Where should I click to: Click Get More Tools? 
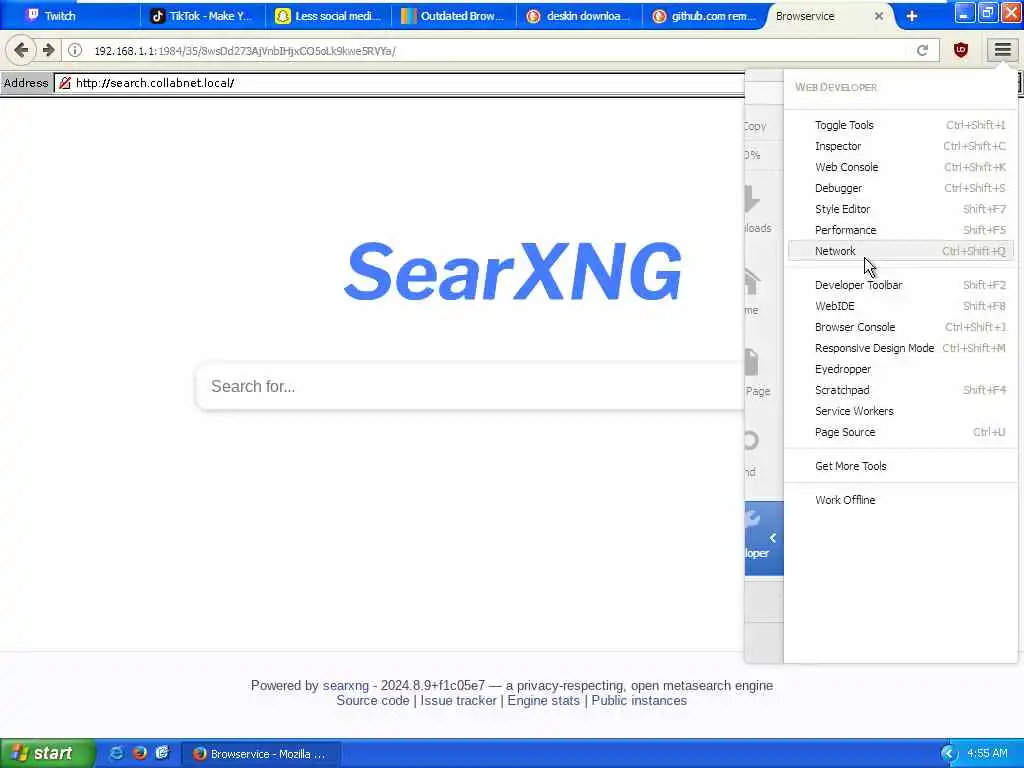(901, 466)
